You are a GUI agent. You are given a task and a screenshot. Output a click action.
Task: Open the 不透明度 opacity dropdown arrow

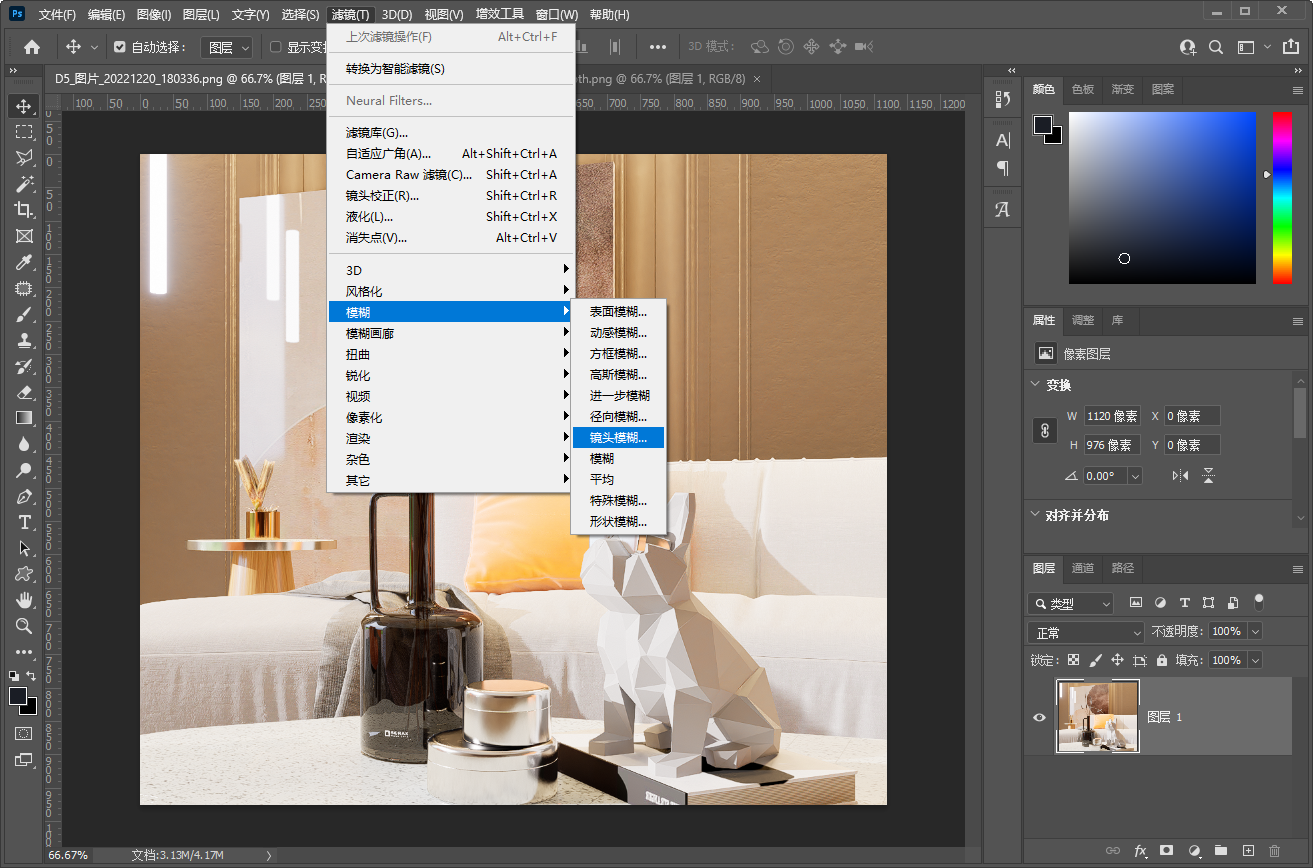pos(1254,632)
